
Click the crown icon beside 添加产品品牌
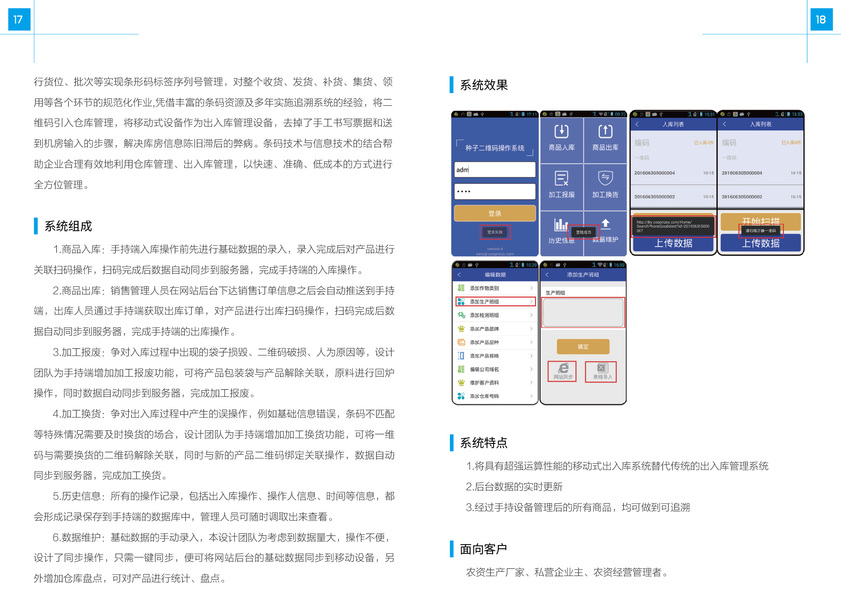(x=461, y=329)
